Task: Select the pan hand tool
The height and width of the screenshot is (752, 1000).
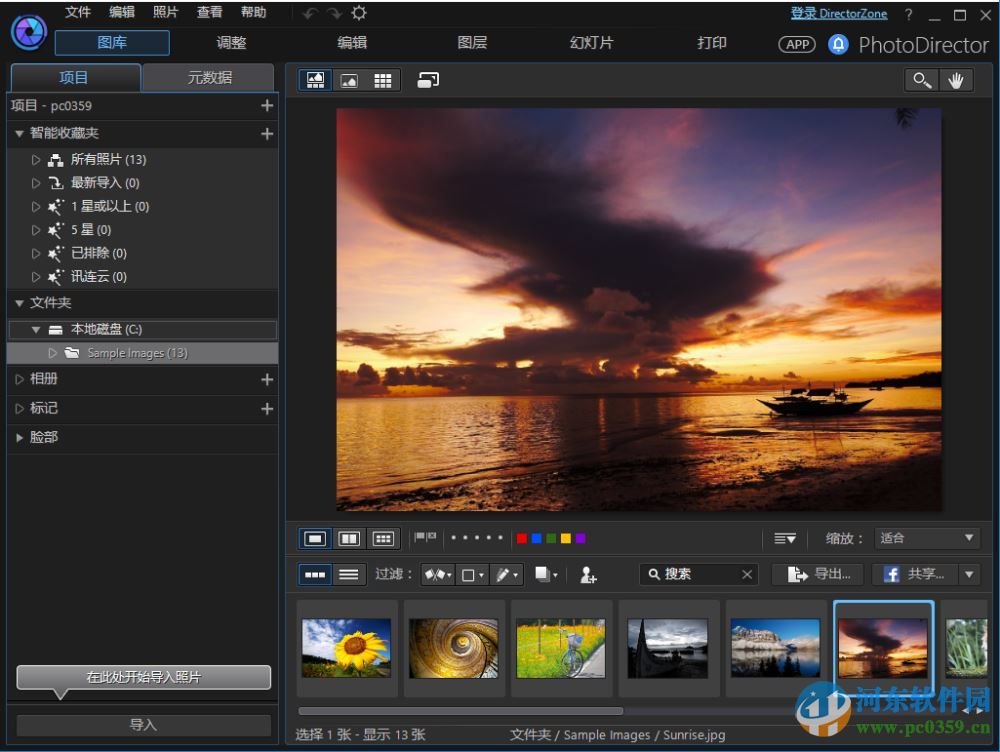Action: pyautogui.click(x=957, y=79)
